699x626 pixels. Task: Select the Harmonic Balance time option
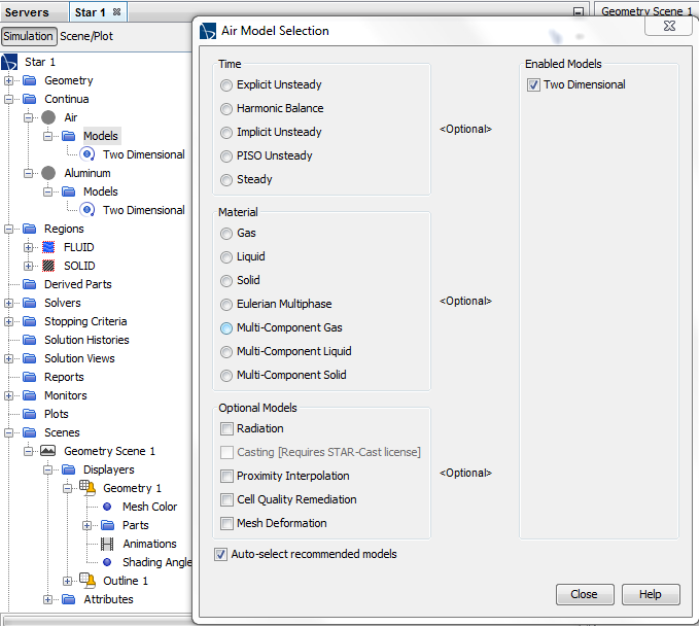tap(226, 109)
